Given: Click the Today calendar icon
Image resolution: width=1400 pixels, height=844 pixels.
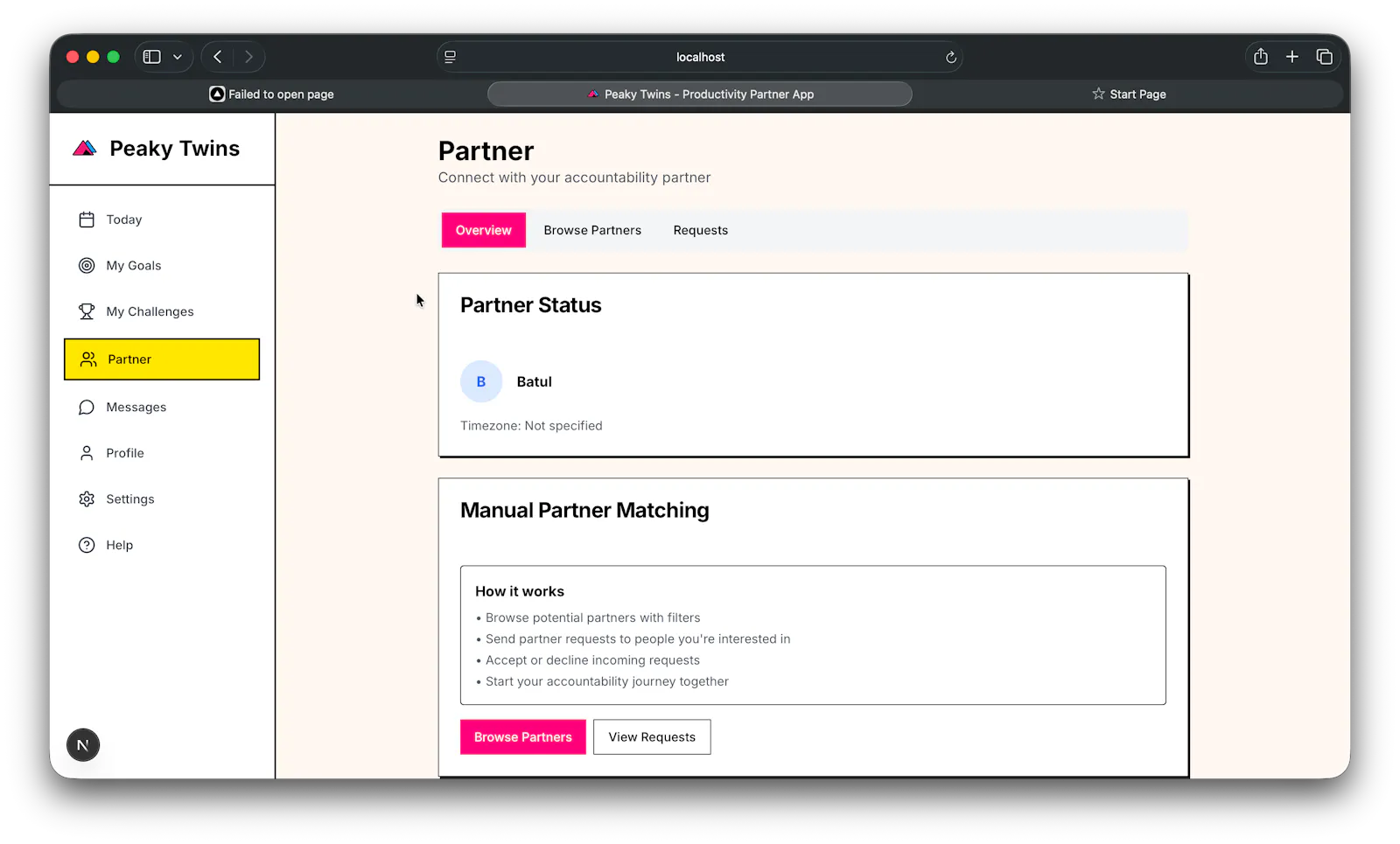Looking at the screenshot, I should [x=87, y=220].
